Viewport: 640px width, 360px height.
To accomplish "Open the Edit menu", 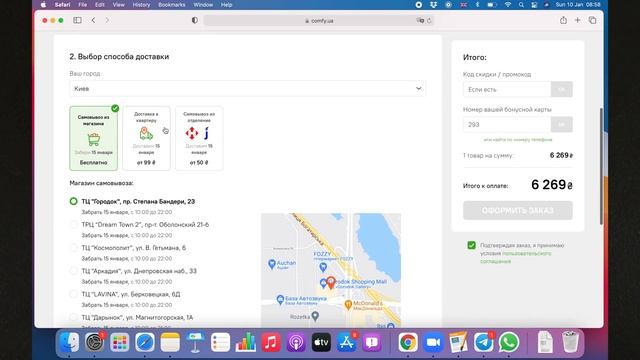I will [x=100, y=5].
